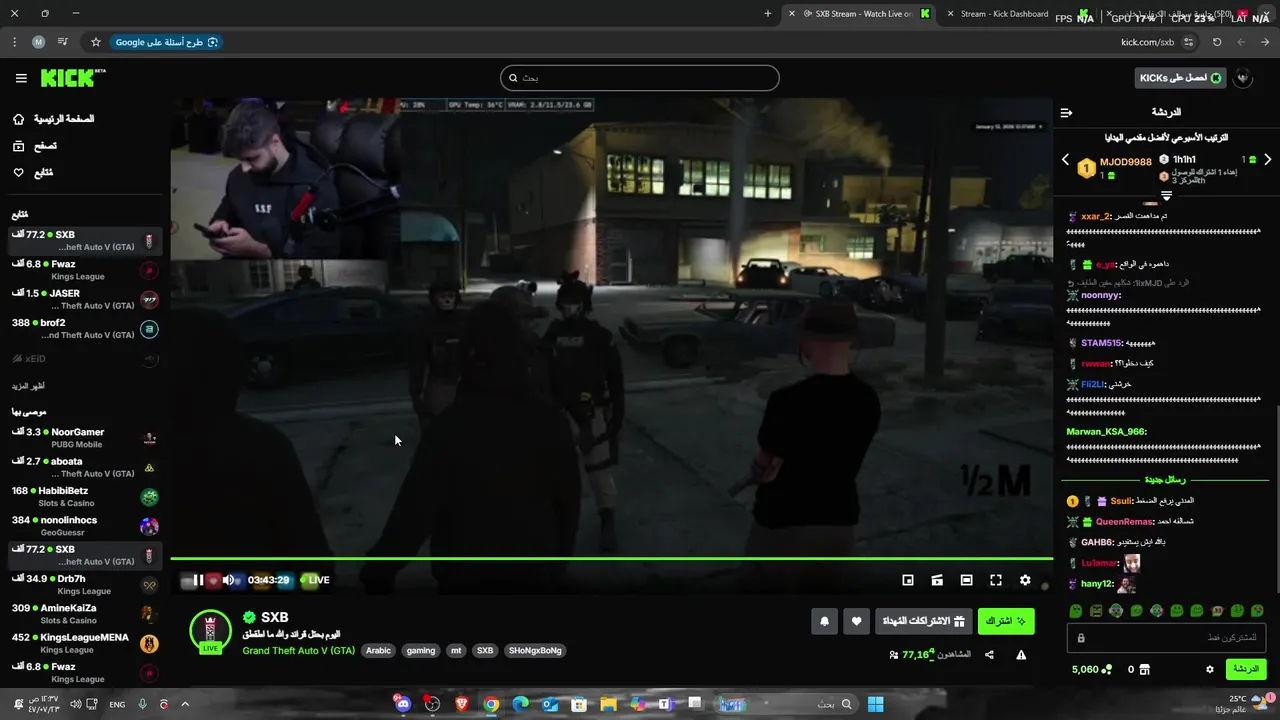Open chat settings gear
This screenshot has height=720, width=1280.
coord(1209,669)
